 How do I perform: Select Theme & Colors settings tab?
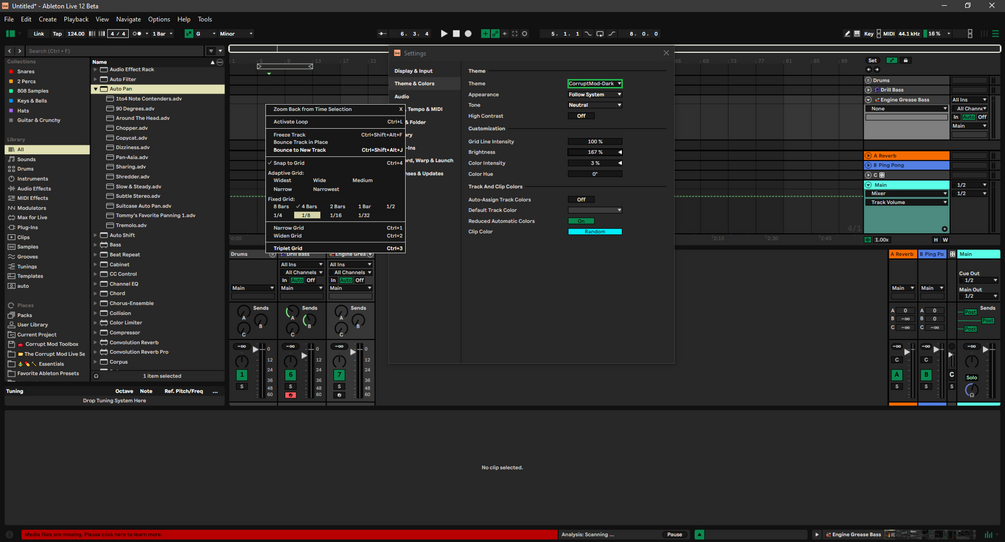tap(414, 84)
